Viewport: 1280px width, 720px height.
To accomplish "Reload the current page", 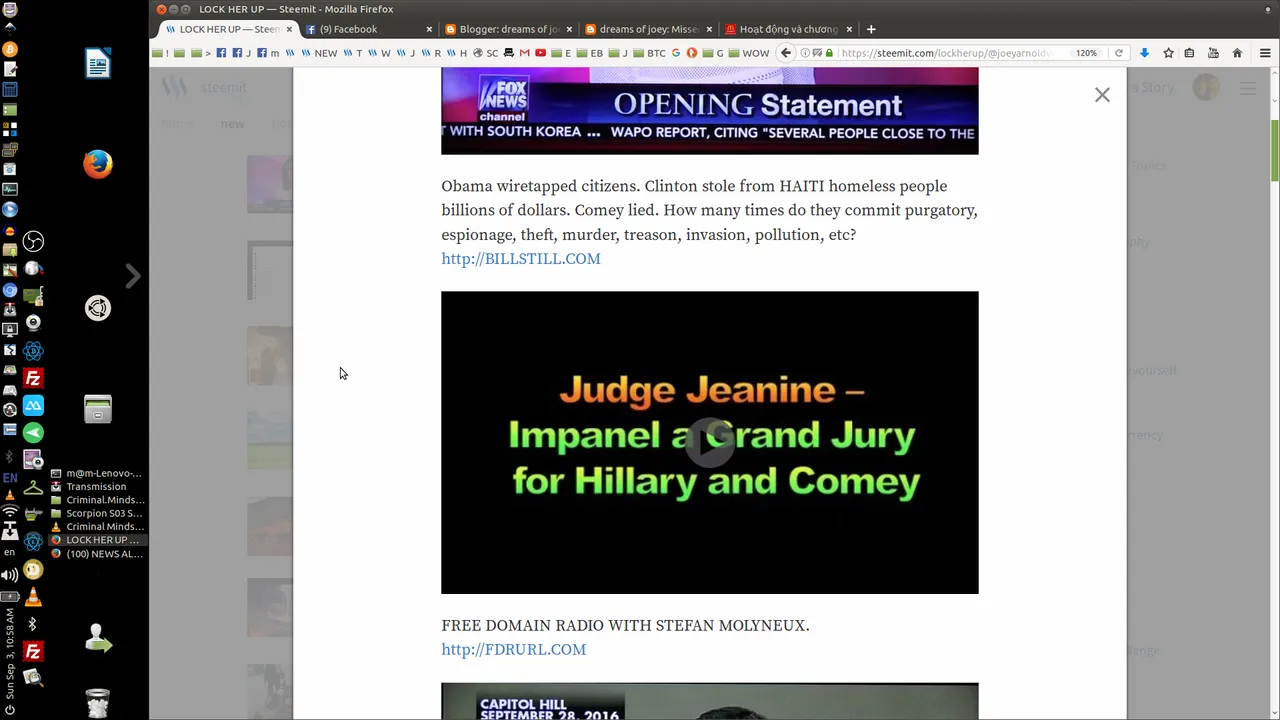I will pyautogui.click(x=1119, y=53).
